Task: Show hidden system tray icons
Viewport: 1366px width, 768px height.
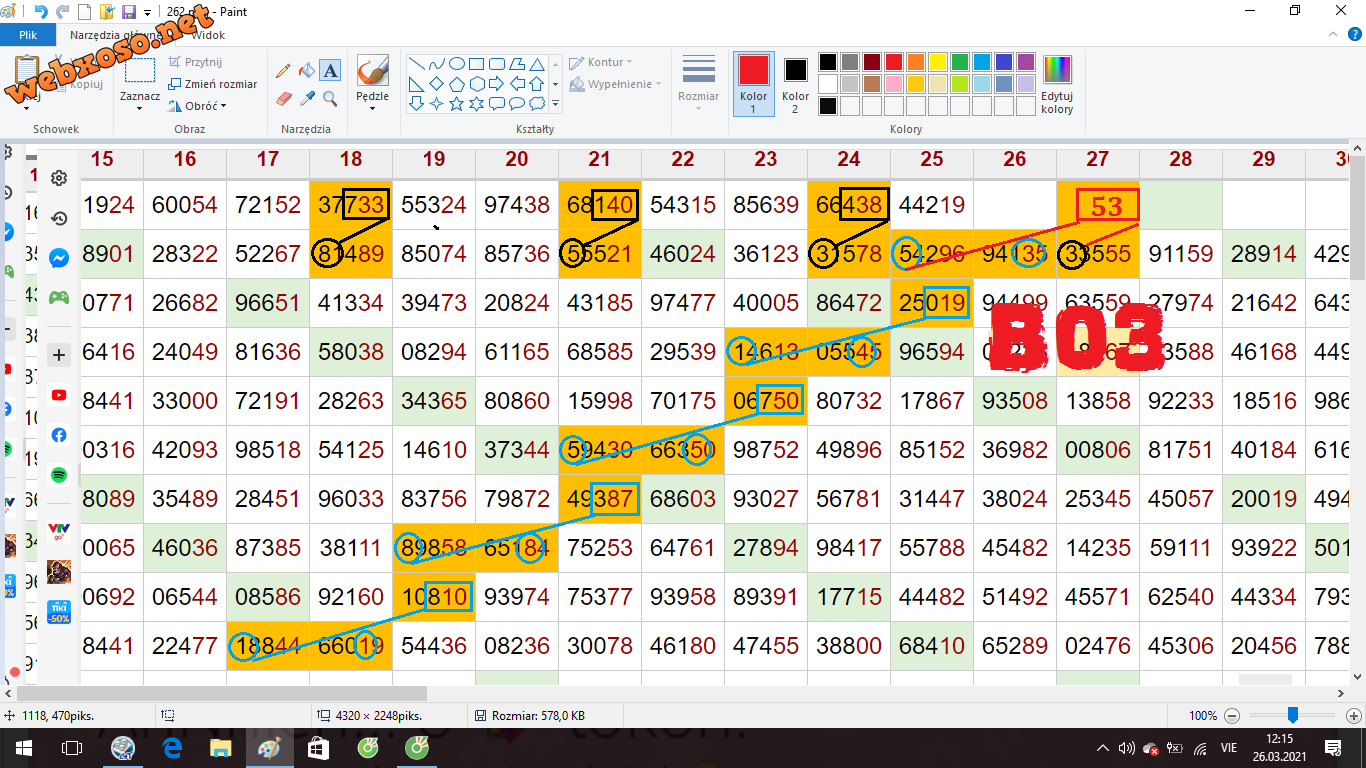Action: coord(1103,748)
